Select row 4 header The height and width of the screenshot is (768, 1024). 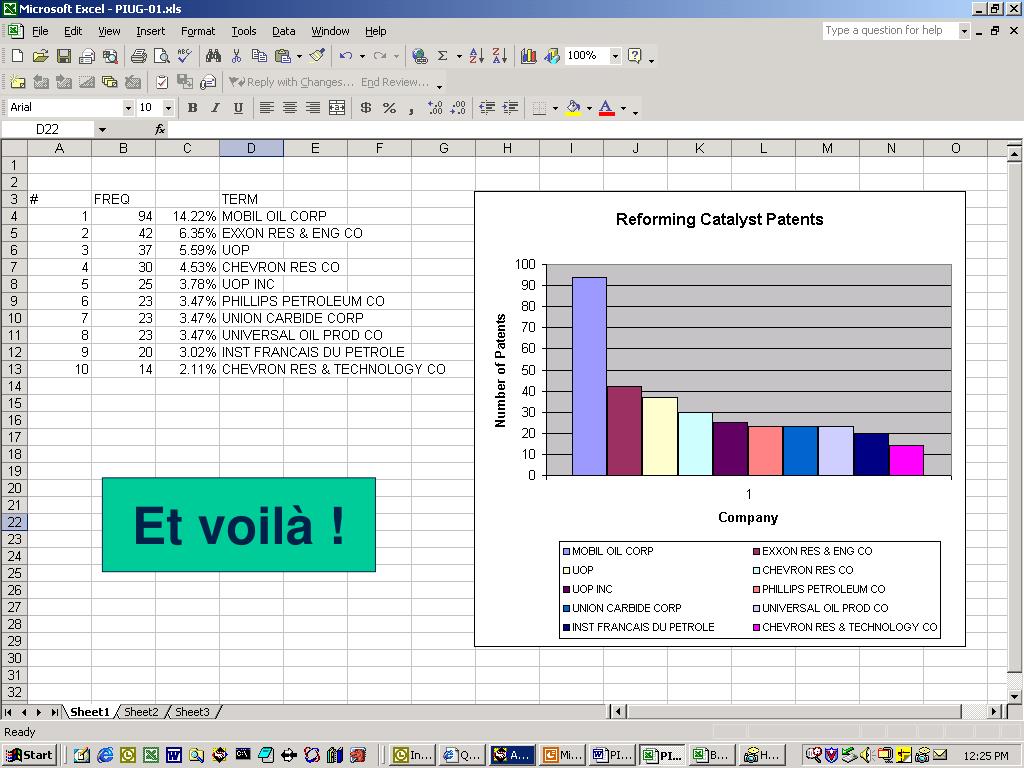[x=14, y=216]
